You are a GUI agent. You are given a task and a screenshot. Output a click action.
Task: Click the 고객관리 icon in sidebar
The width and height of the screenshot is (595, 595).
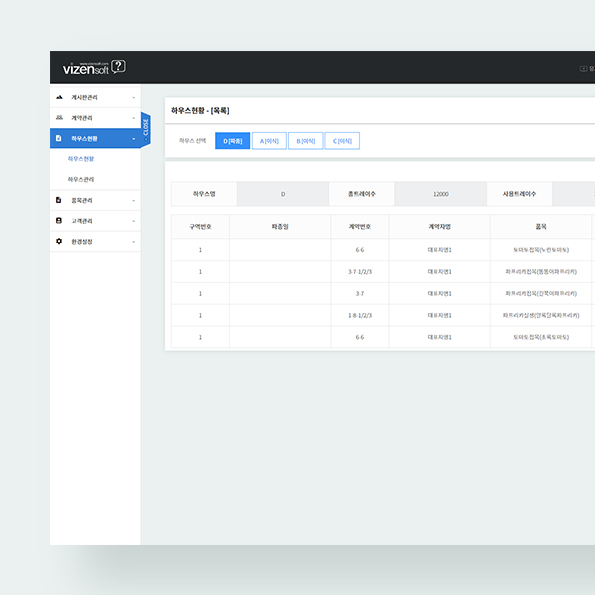[x=58, y=220]
